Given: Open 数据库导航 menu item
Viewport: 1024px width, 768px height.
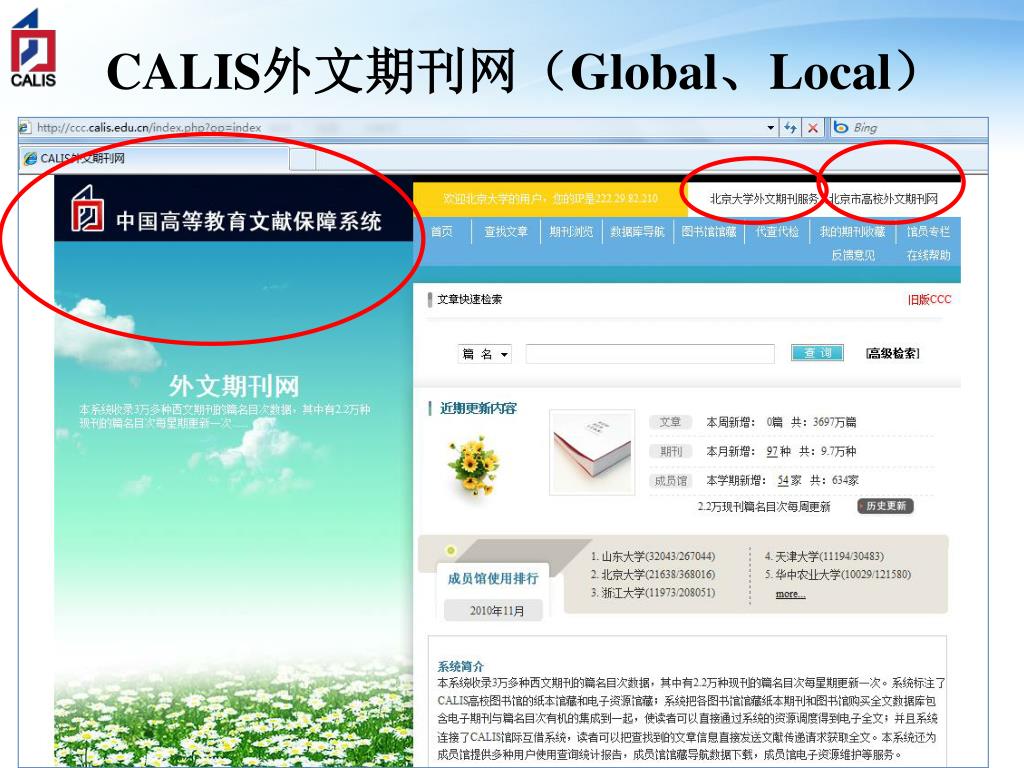Looking at the screenshot, I should pyautogui.click(x=637, y=231).
